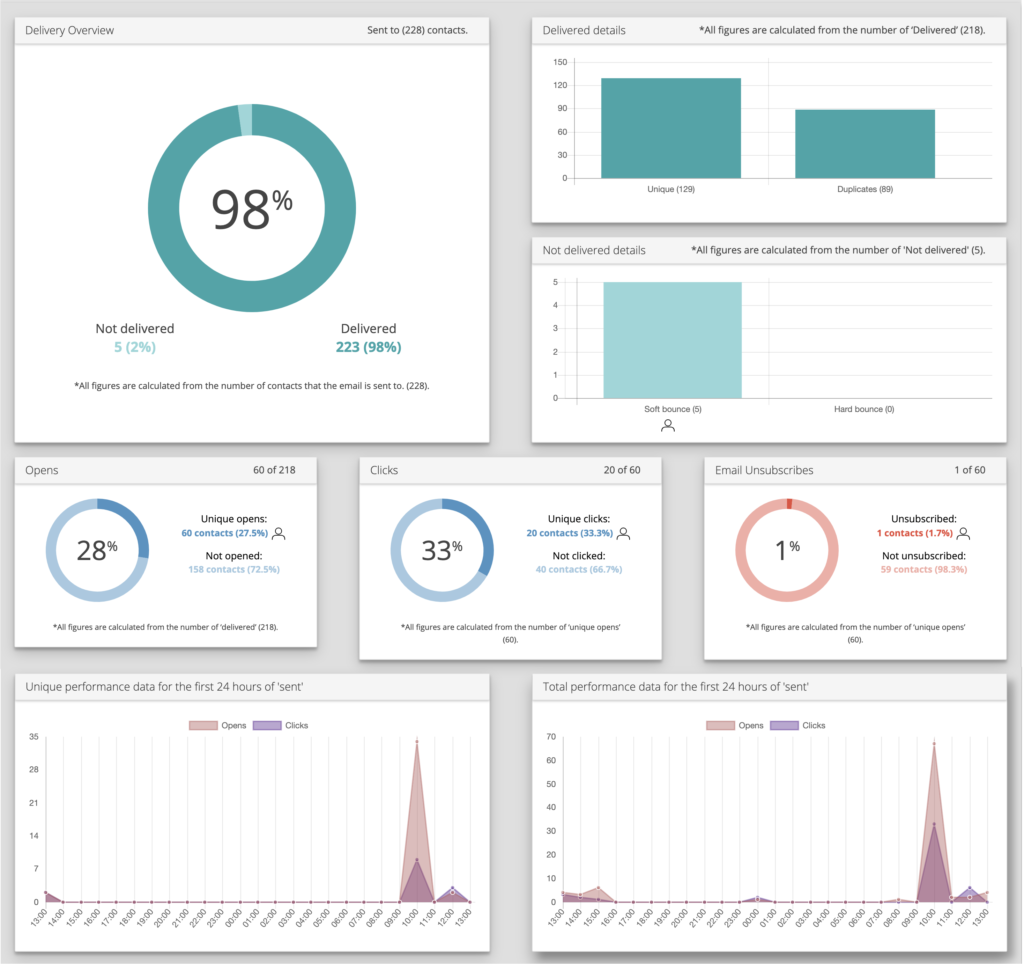Click the Not delivered details panel title
Screen dimensions: 1024x964
tap(594, 250)
